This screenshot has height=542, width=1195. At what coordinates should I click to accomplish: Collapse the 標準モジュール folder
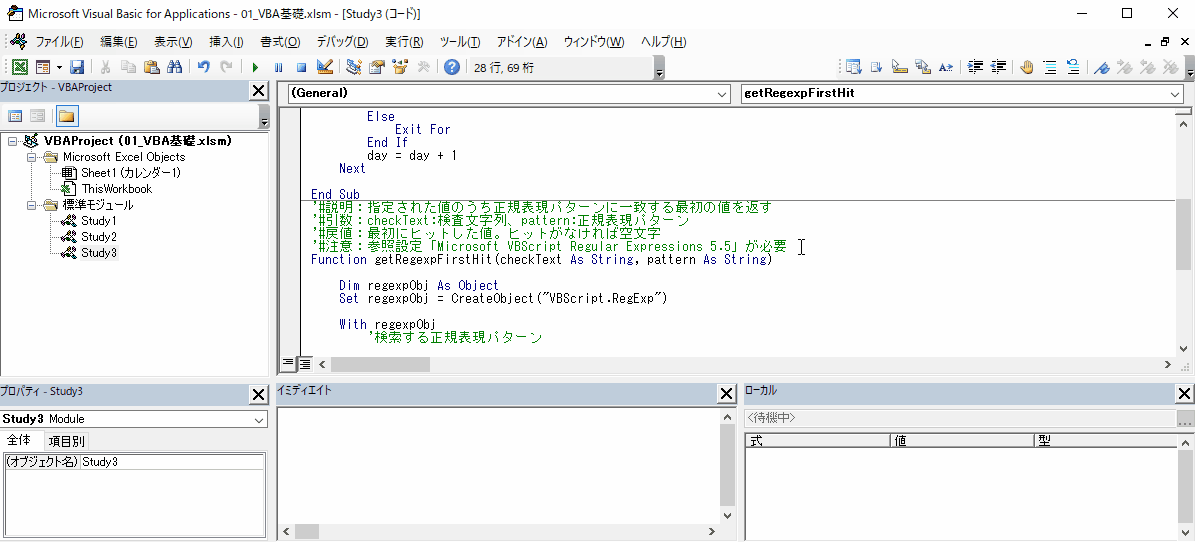[30, 205]
